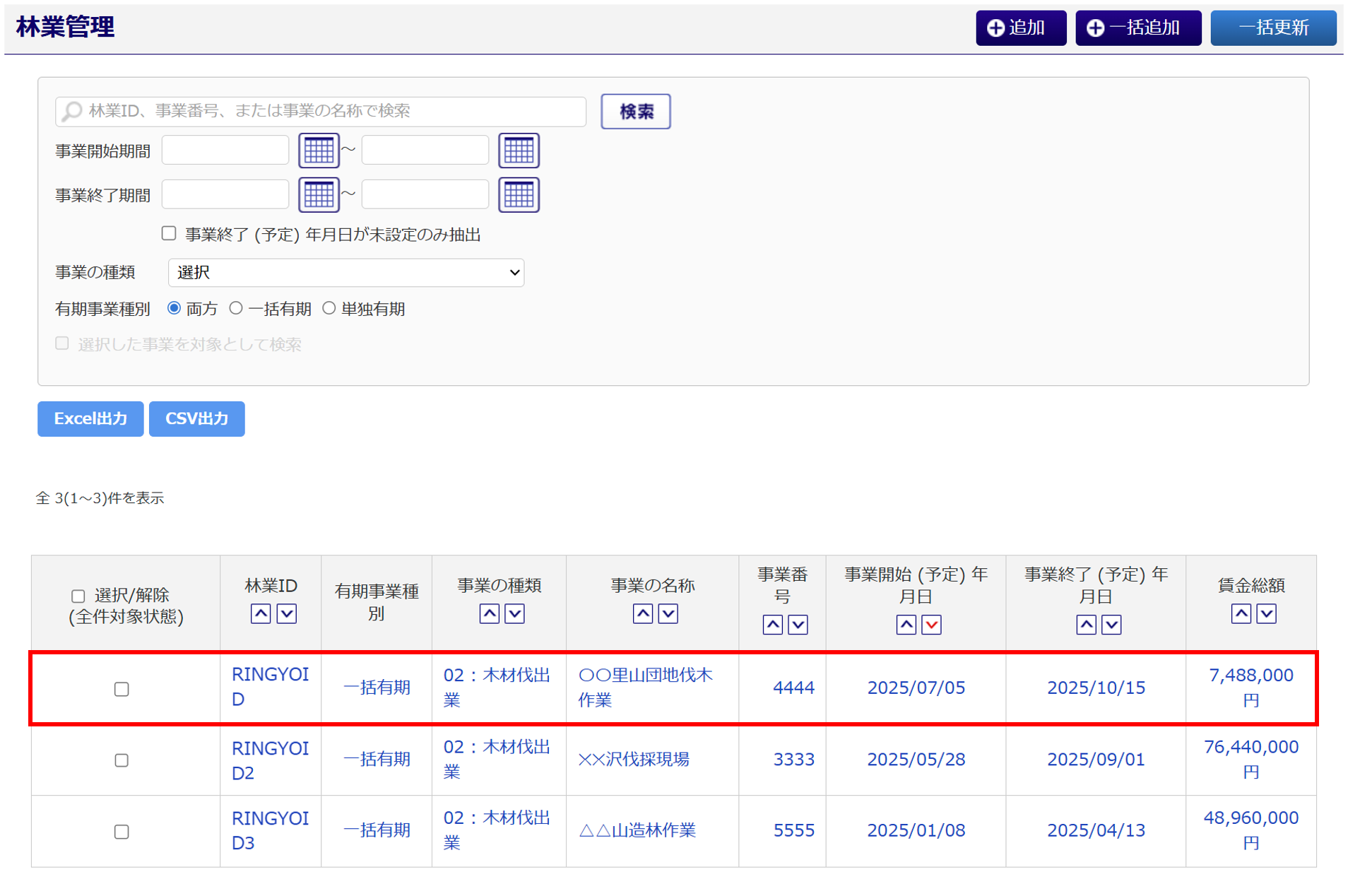Select 一括有期 radio option
The image size is (1348, 896).
pos(236,309)
